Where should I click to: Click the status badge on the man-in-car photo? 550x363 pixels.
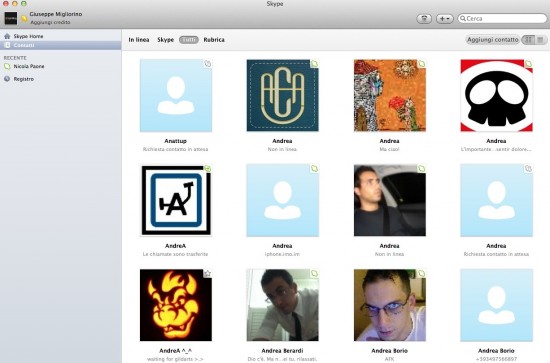pos(422,168)
